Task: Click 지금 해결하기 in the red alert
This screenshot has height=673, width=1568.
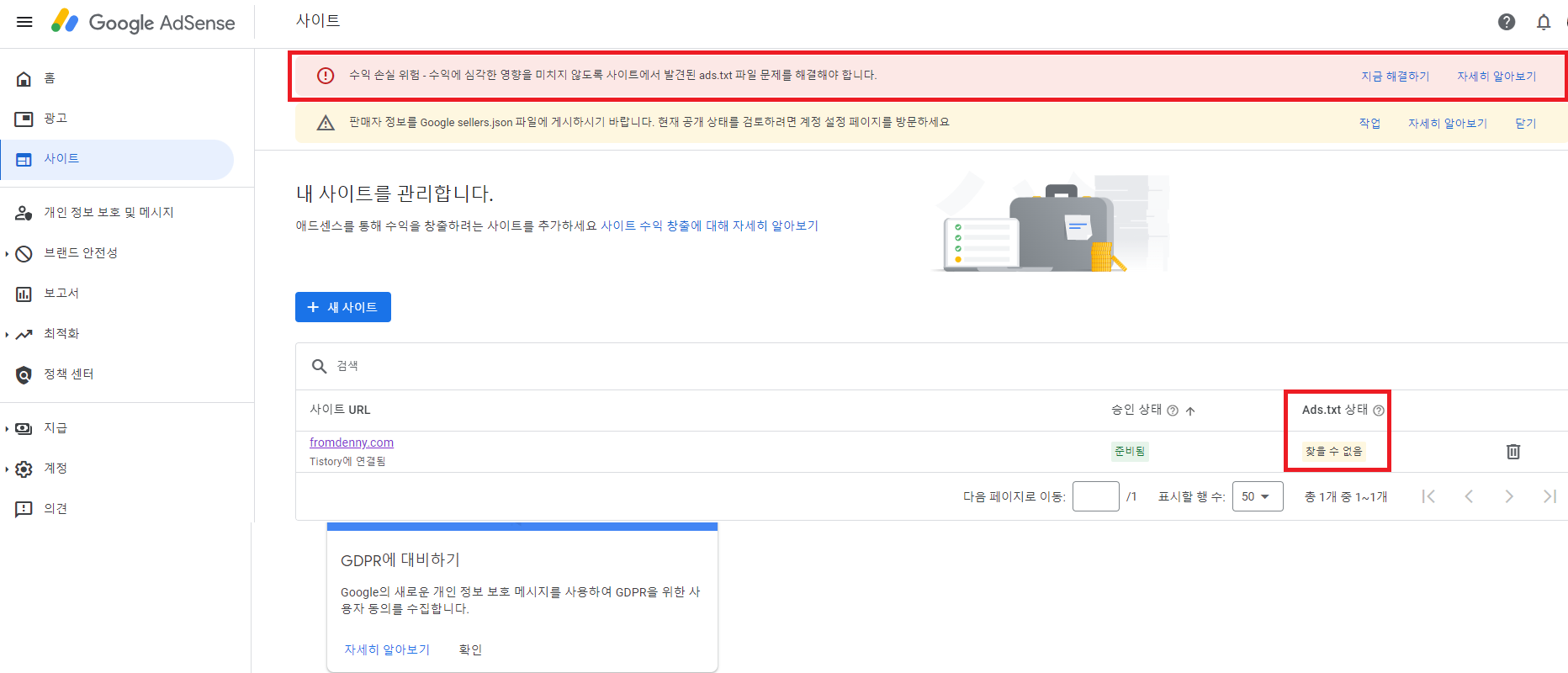Action: pos(1395,76)
